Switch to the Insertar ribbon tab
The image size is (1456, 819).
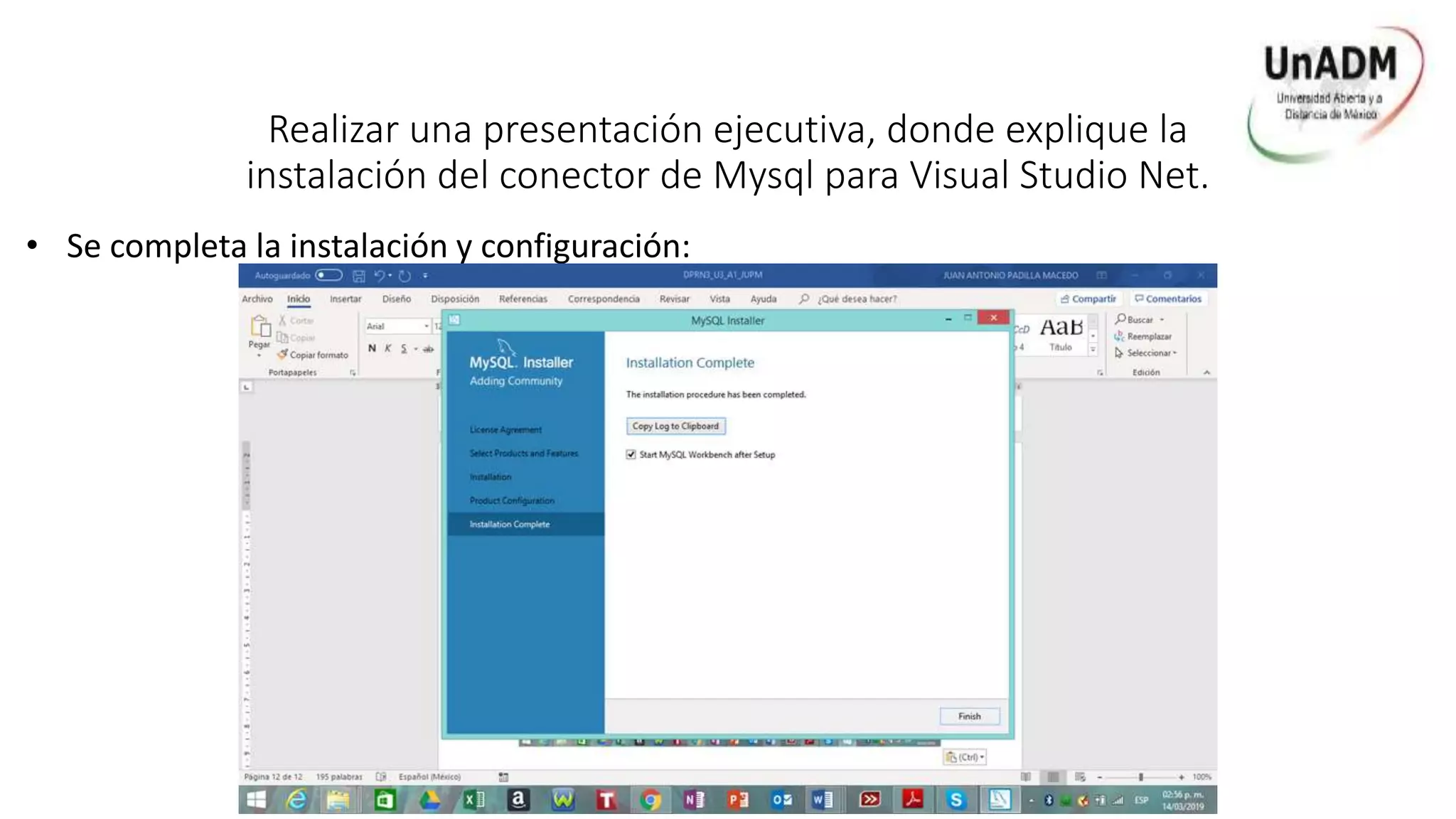(x=346, y=299)
